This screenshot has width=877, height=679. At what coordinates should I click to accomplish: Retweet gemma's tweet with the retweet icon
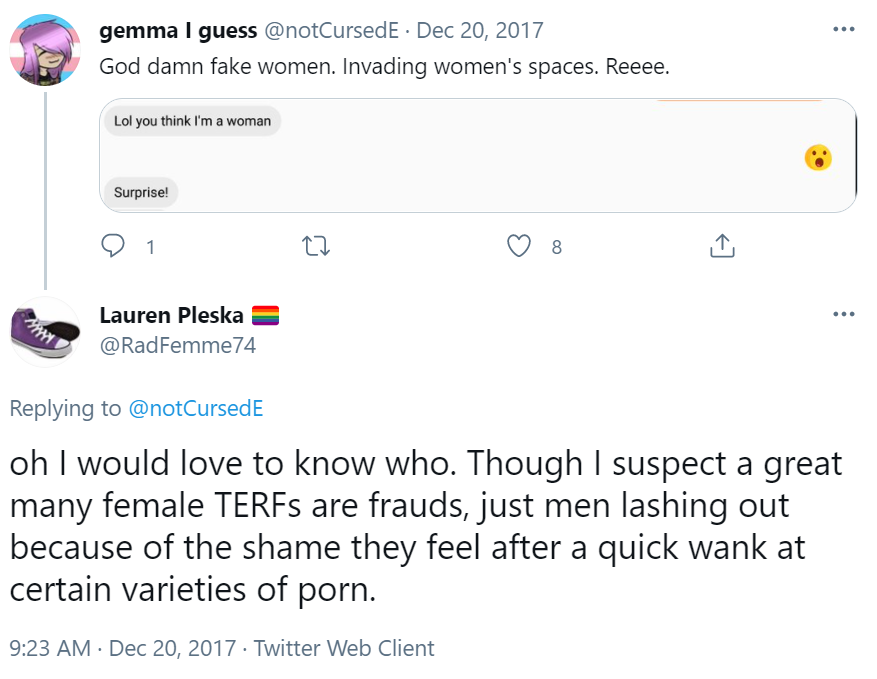[x=316, y=246]
